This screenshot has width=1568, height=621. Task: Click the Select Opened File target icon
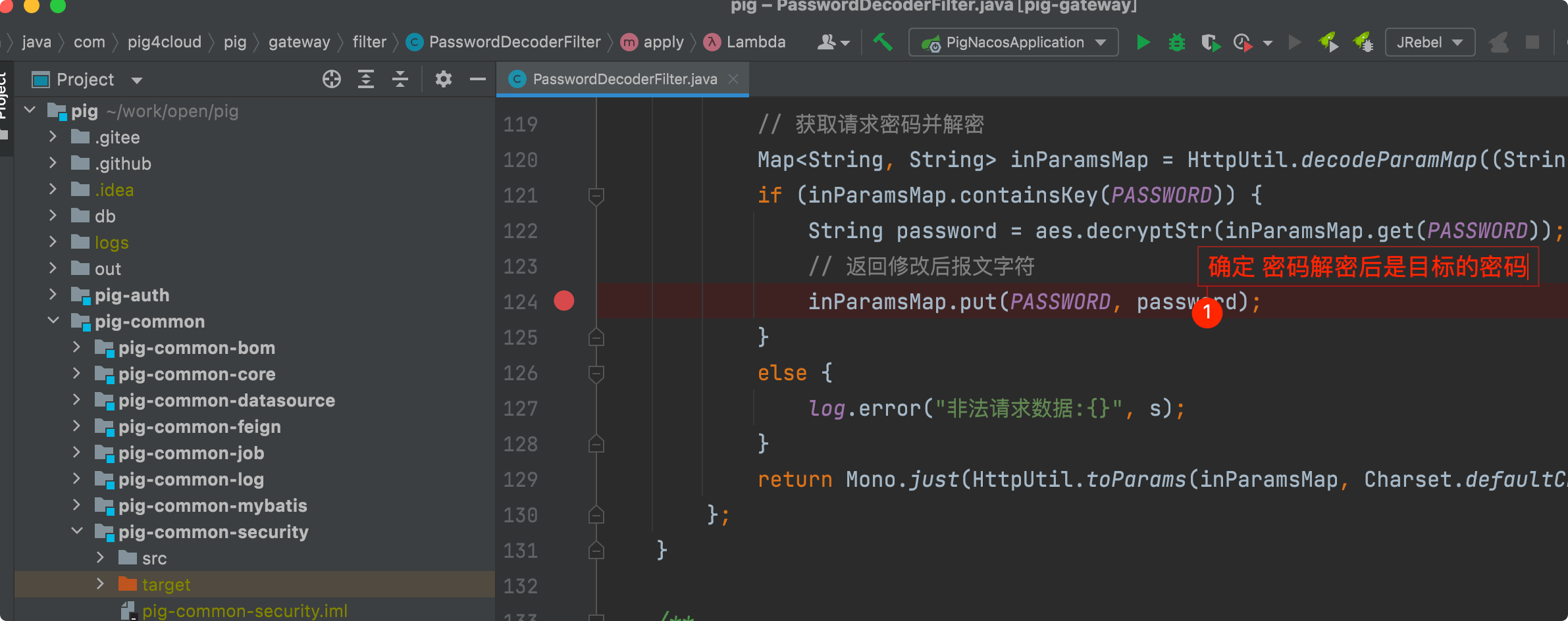tap(332, 80)
